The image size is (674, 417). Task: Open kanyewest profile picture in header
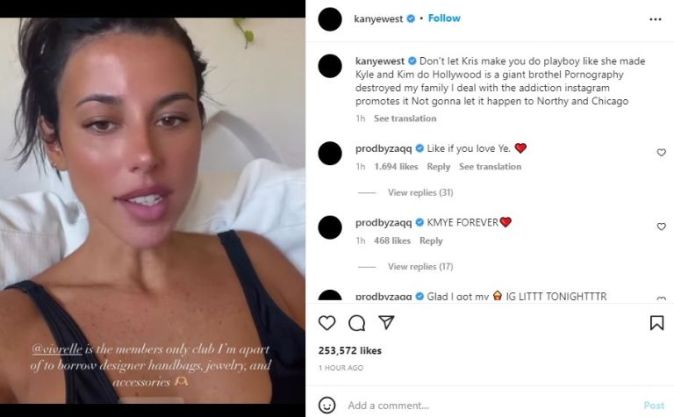330,19
